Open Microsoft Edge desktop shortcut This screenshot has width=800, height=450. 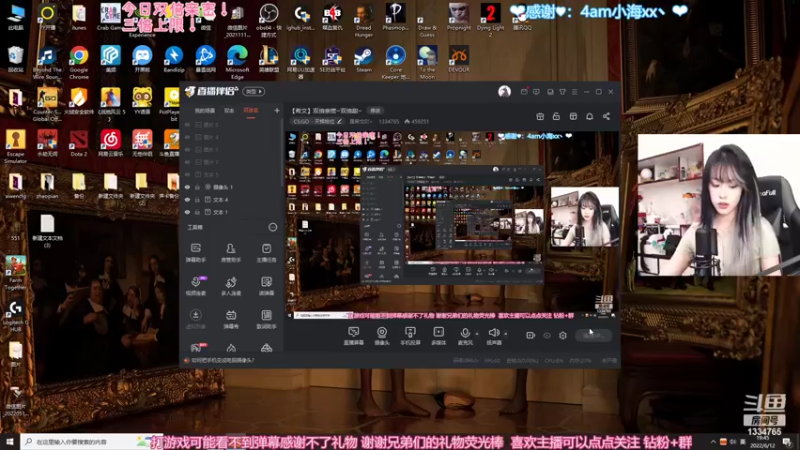point(237,62)
